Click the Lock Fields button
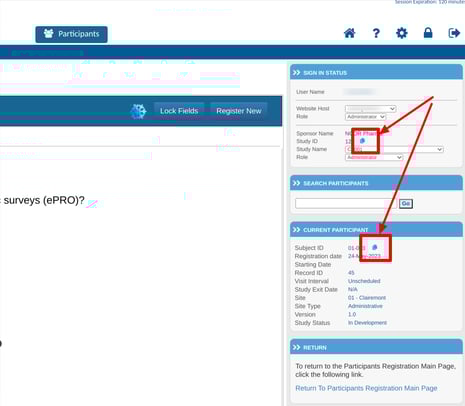The image size is (465, 406). [x=179, y=111]
